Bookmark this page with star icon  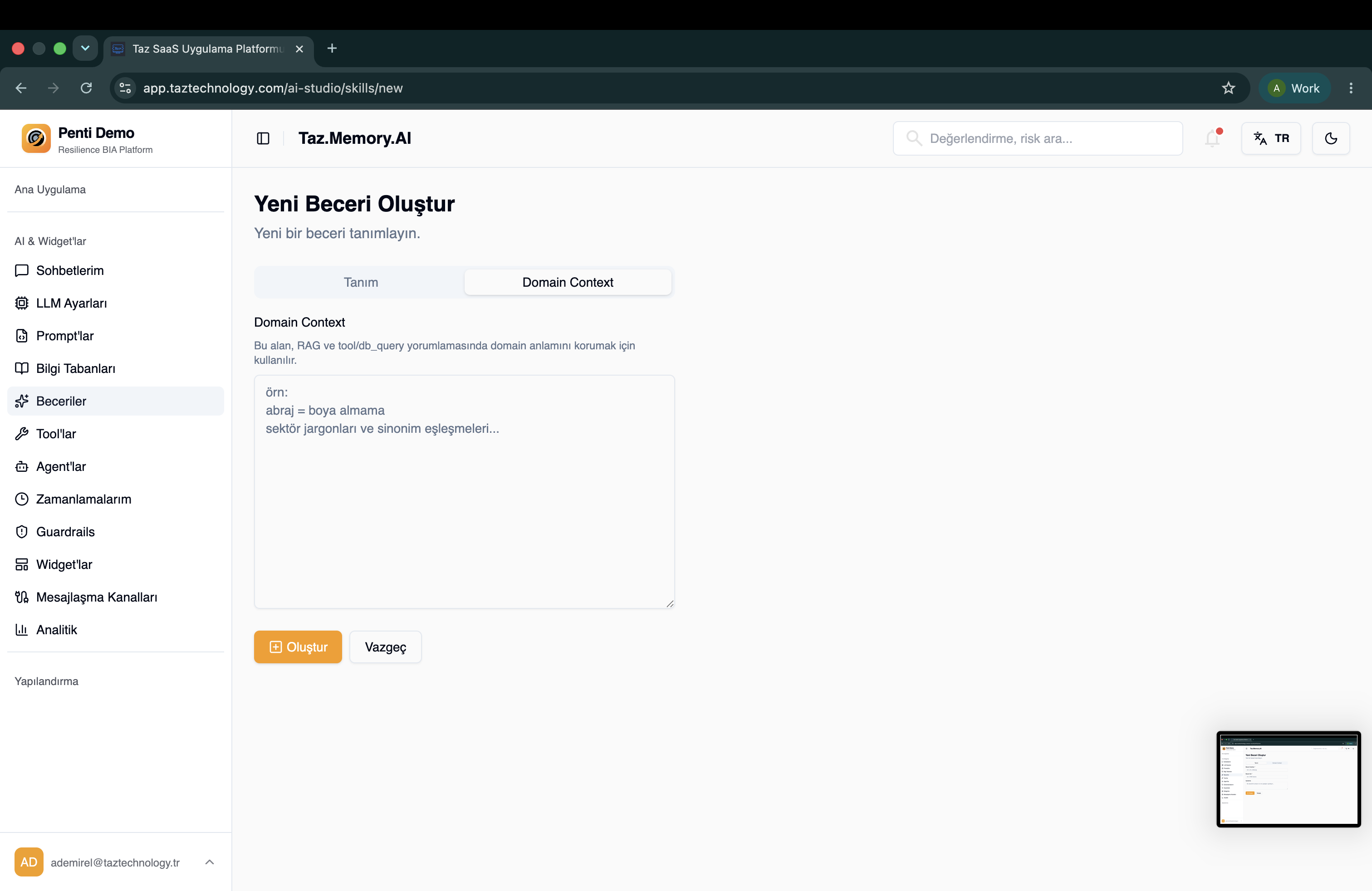pos(1229,88)
